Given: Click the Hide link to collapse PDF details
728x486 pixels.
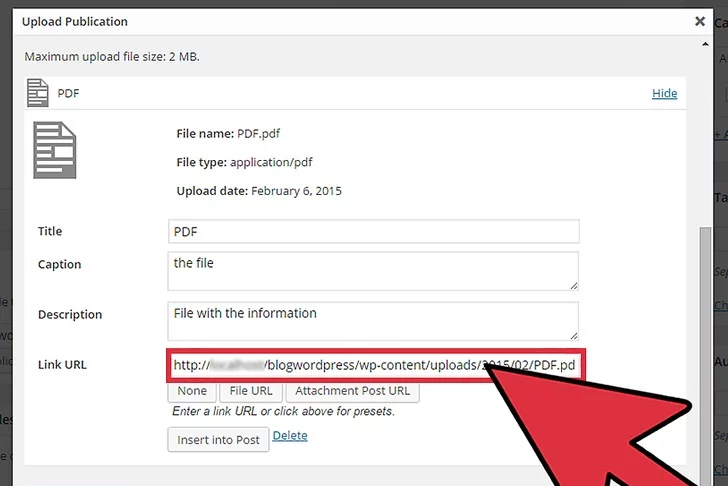Looking at the screenshot, I should (x=664, y=93).
